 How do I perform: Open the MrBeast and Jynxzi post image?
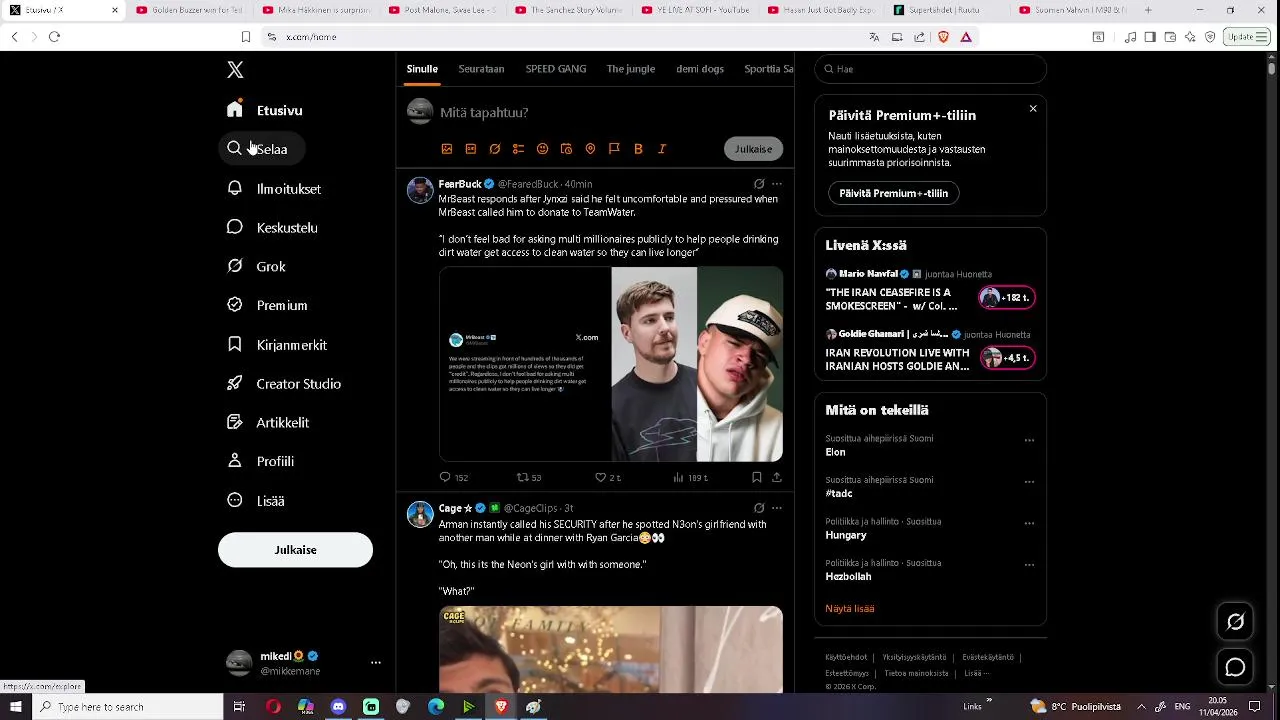pos(611,364)
